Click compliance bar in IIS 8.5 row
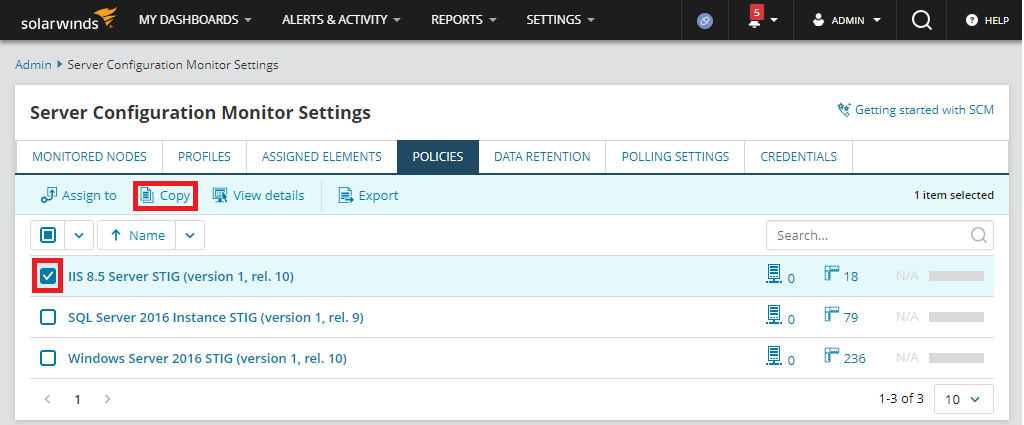This screenshot has width=1024, height=425. (x=956, y=276)
